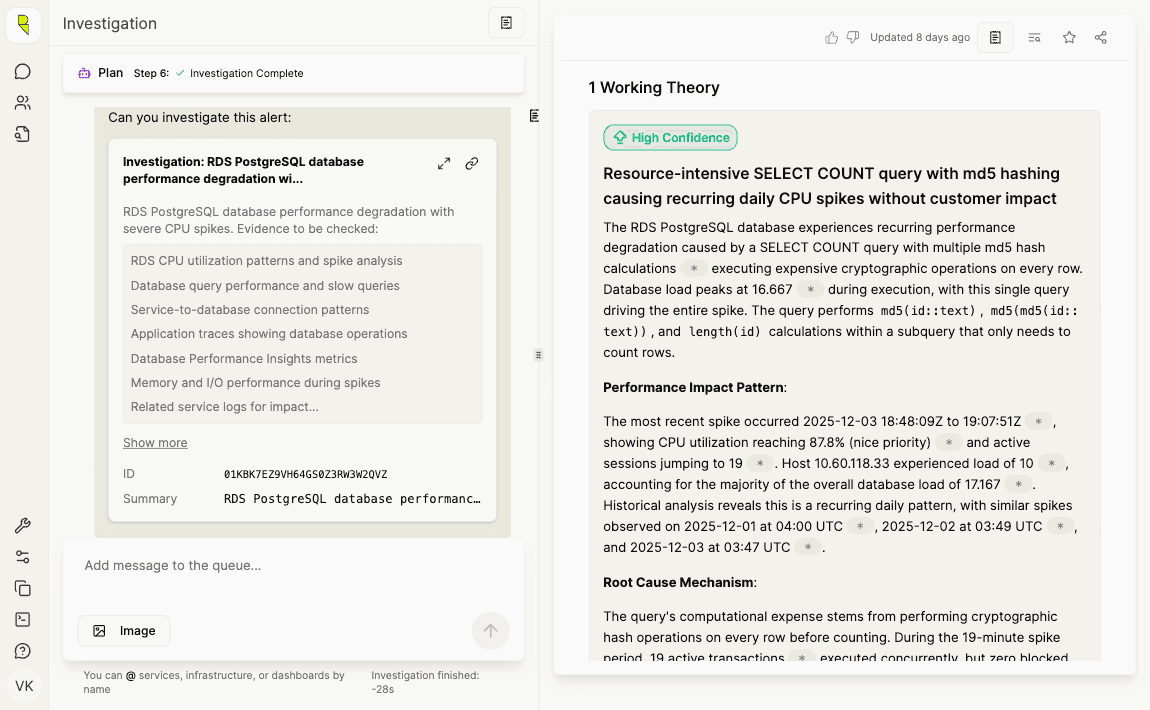Copy link of the investigation alert card
1150x710 pixels.
(472, 163)
